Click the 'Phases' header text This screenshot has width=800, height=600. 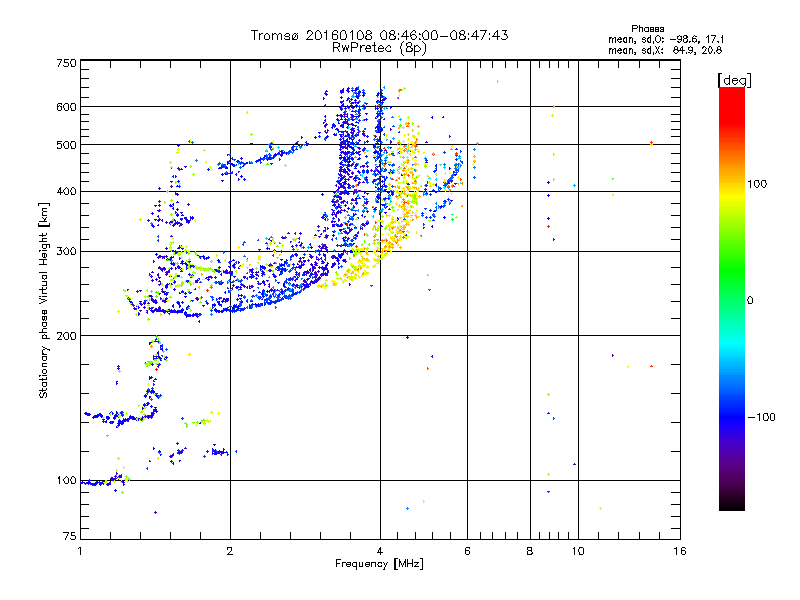point(647,29)
